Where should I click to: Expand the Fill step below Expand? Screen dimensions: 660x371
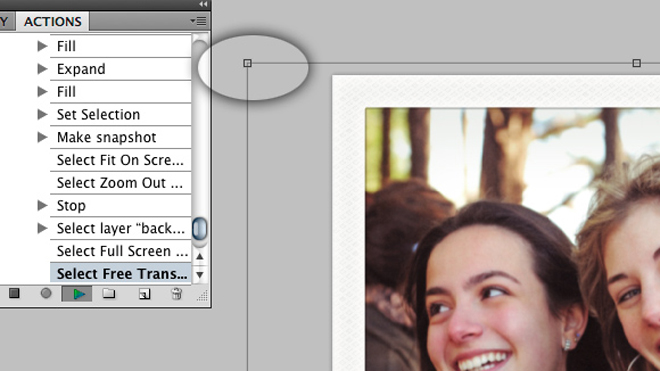click(x=42, y=91)
